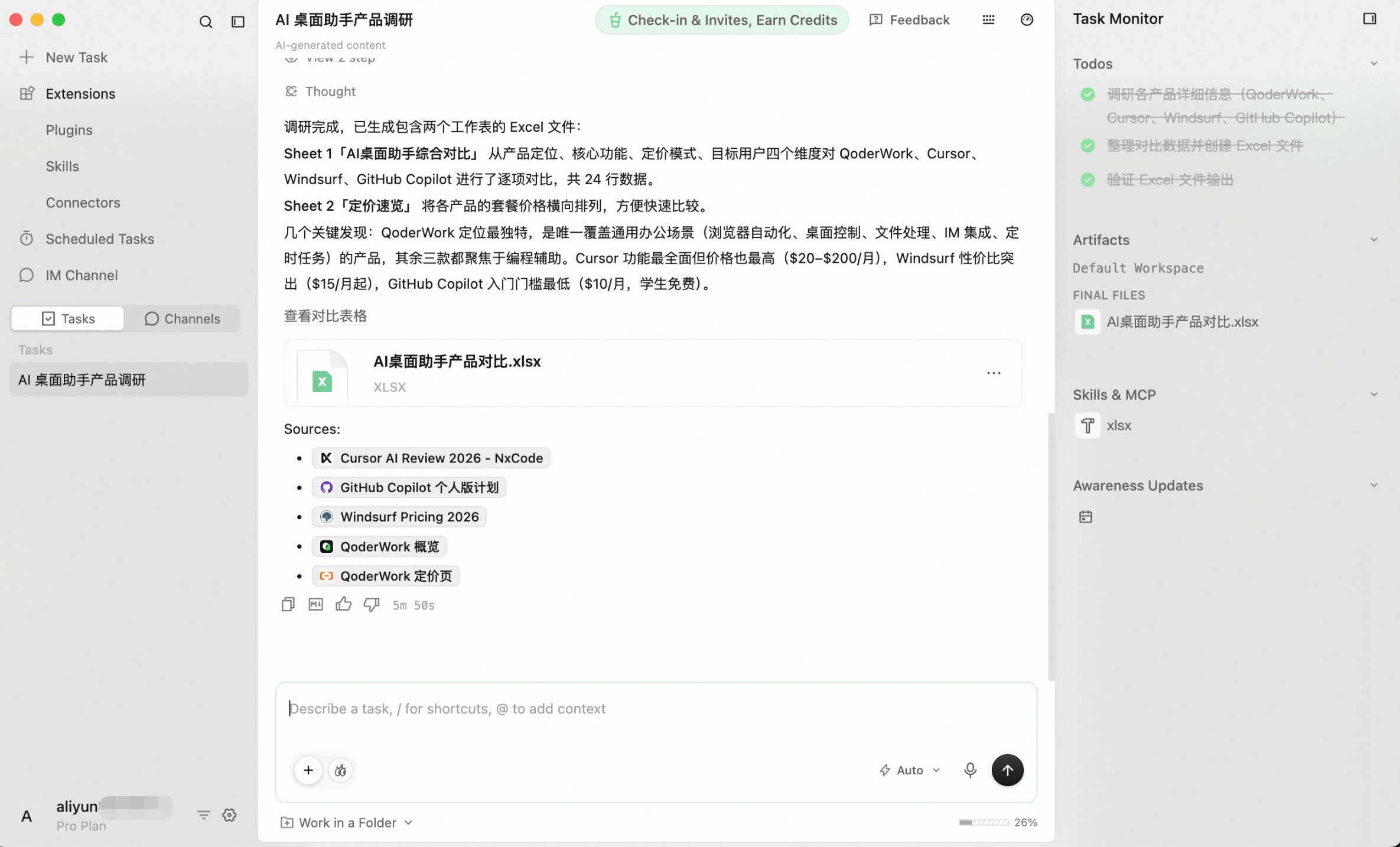Expand the Work in a Folder dropdown
This screenshot has width=1400, height=847.
347,822
